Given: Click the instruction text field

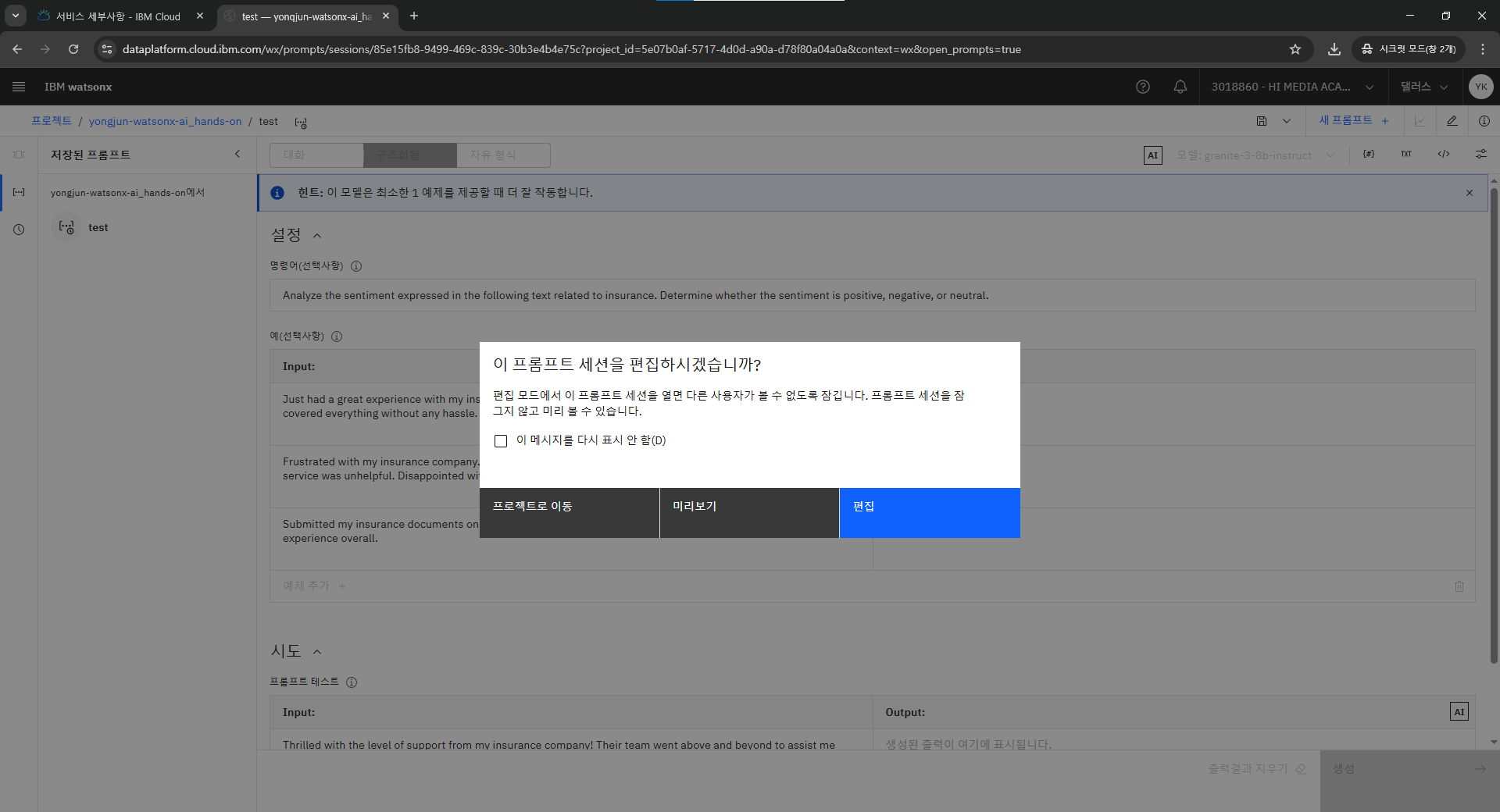Looking at the screenshot, I should pyautogui.click(x=873, y=296).
